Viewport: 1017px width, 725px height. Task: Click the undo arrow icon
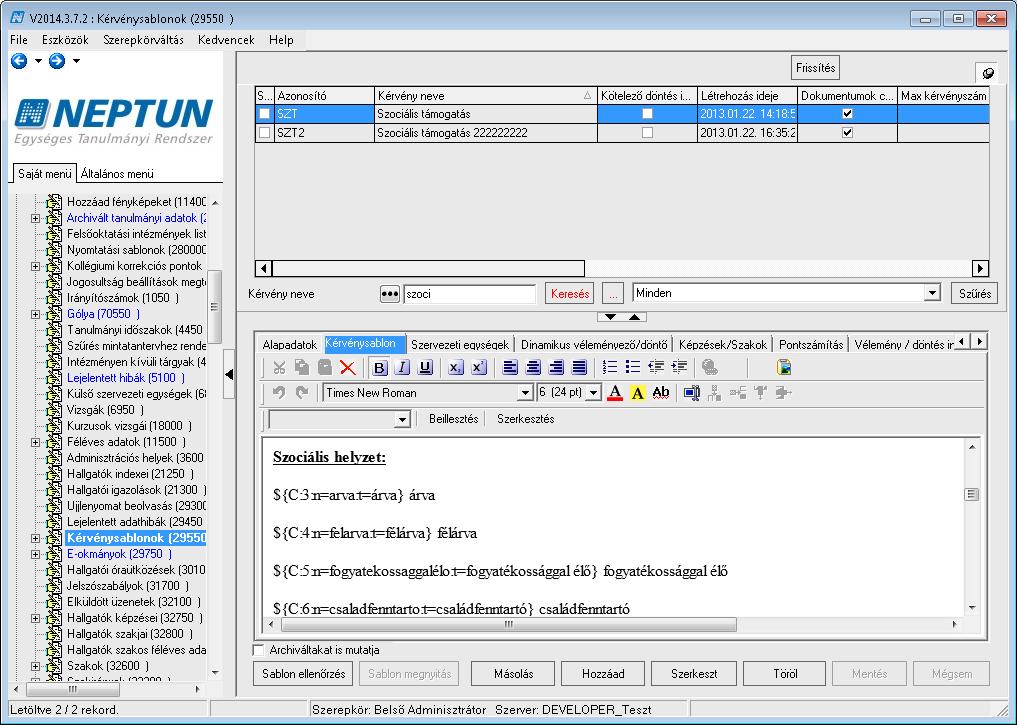[x=279, y=392]
